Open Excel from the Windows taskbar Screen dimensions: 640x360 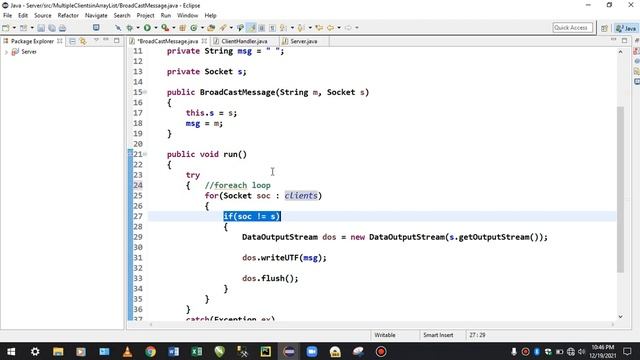pos(197,351)
